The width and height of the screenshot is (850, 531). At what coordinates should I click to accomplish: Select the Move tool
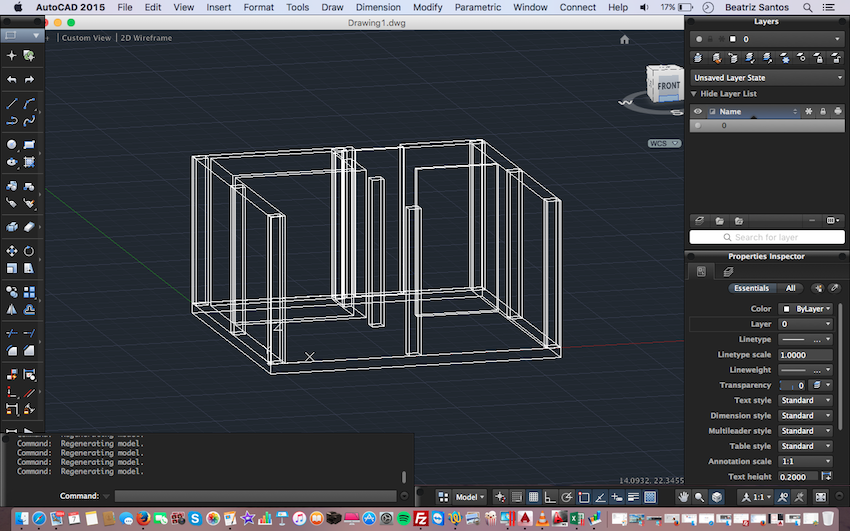(x=11, y=251)
